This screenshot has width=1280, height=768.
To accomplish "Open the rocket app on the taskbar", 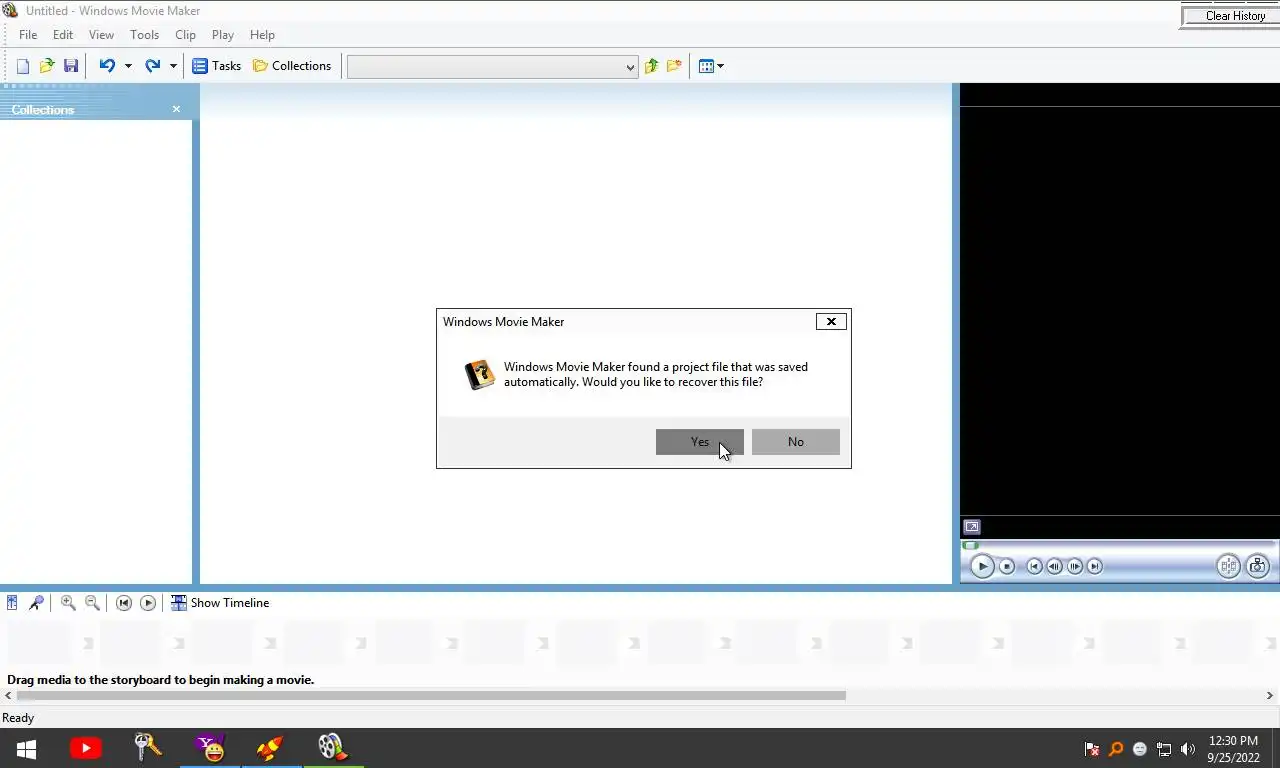I will [x=271, y=748].
